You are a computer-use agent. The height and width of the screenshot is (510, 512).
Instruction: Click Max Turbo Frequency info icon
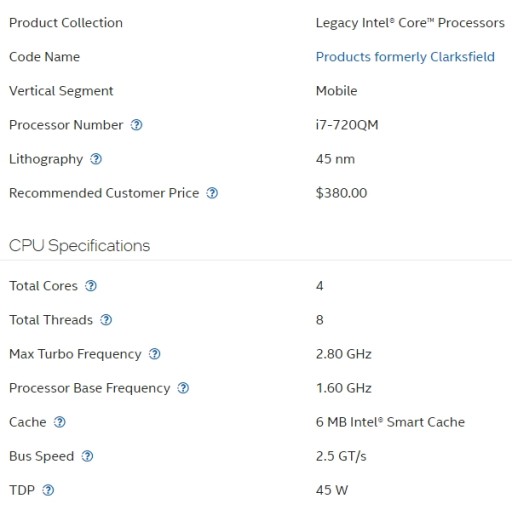tap(154, 354)
